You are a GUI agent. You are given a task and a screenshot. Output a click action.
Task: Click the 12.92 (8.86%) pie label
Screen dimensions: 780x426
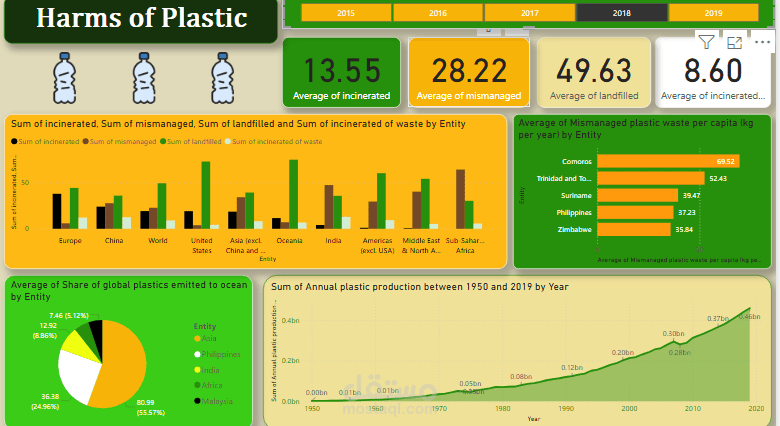click(x=45, y=330)
